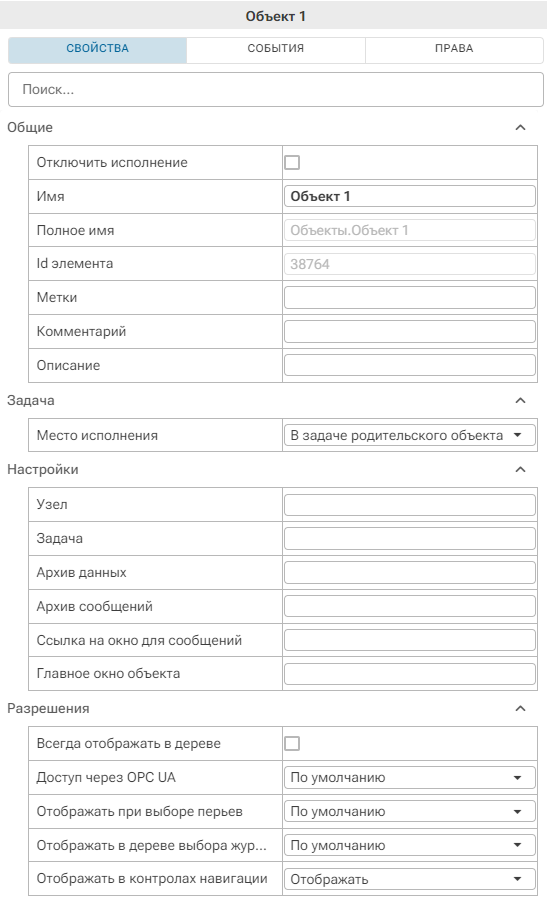547x902 pixels.
Task: Switch to the Права tab
Action: pos(454,49)
